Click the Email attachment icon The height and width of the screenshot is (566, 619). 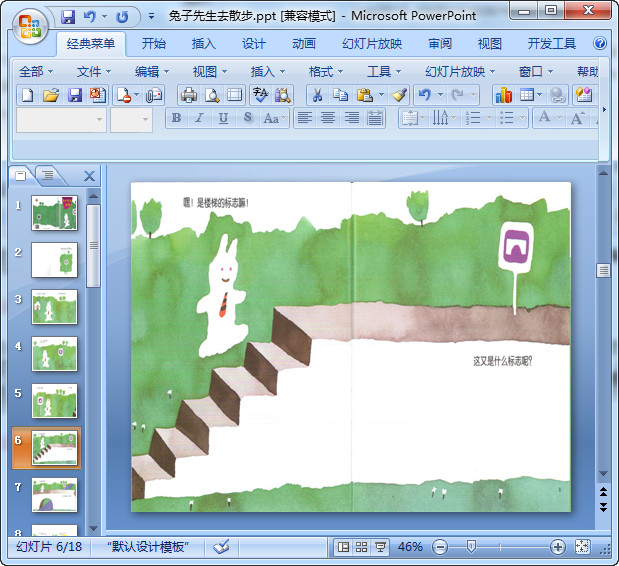coord(154,95)
